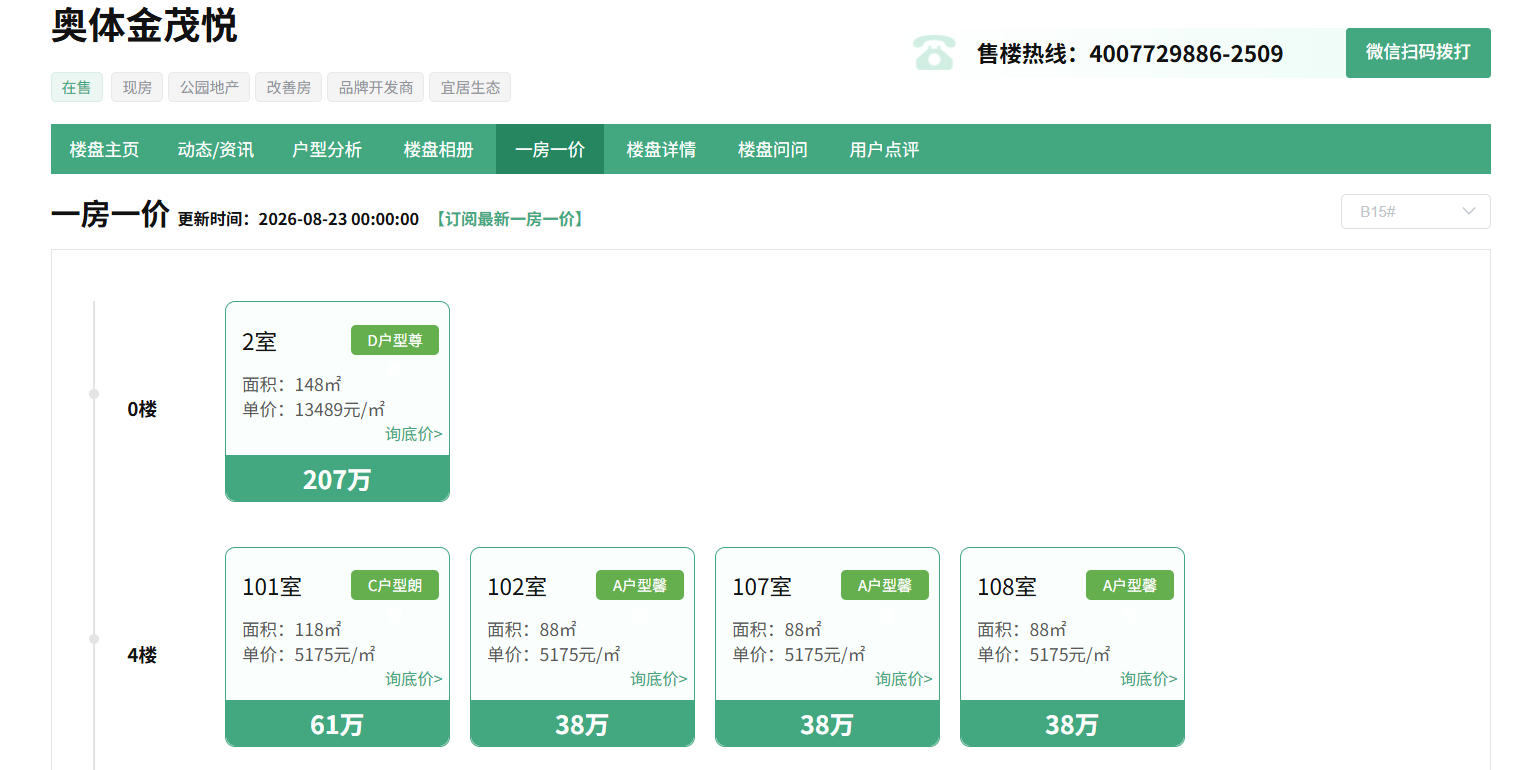1535x770 pixels.
Task: Open the 楼盘详情 tab
Action: (661, 150)
